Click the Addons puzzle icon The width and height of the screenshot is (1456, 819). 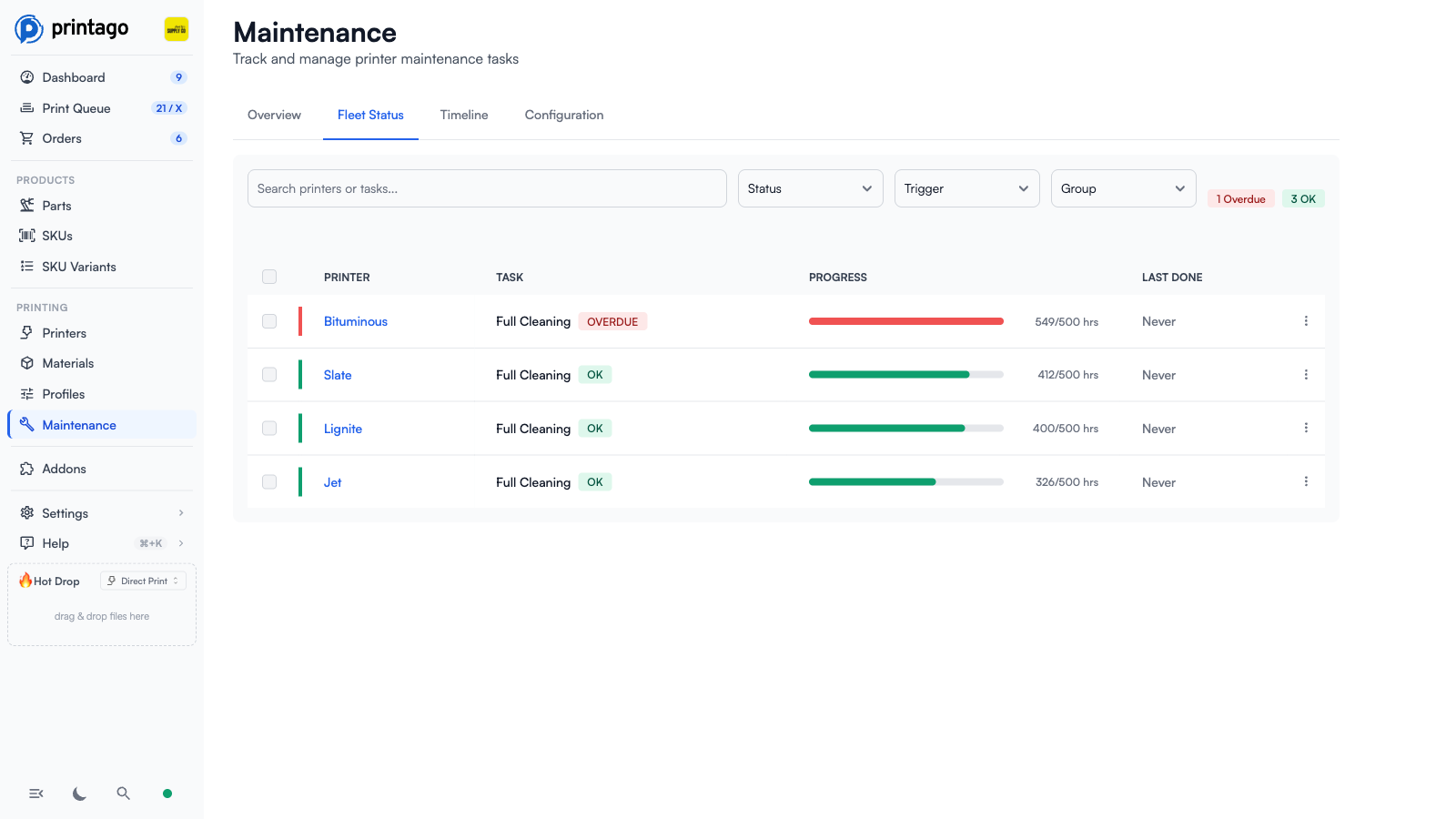click(x=27, y=469)
